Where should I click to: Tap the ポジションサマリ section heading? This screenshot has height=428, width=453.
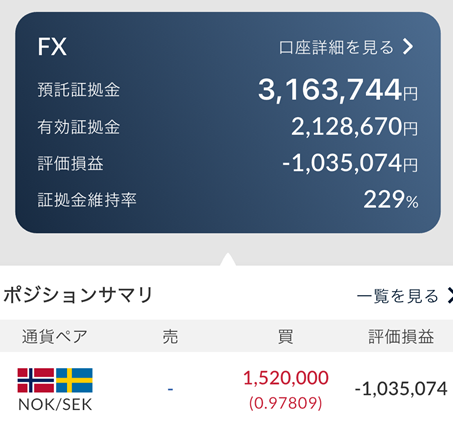(78, 295)
